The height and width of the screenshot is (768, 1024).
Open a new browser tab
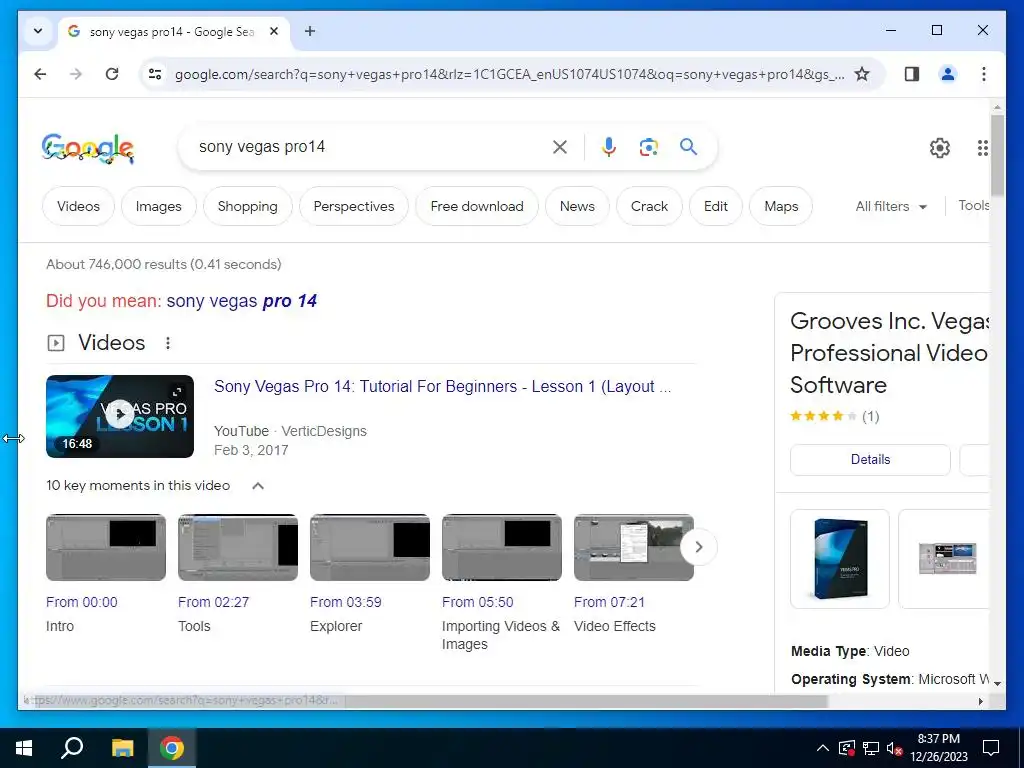point(310,31)
